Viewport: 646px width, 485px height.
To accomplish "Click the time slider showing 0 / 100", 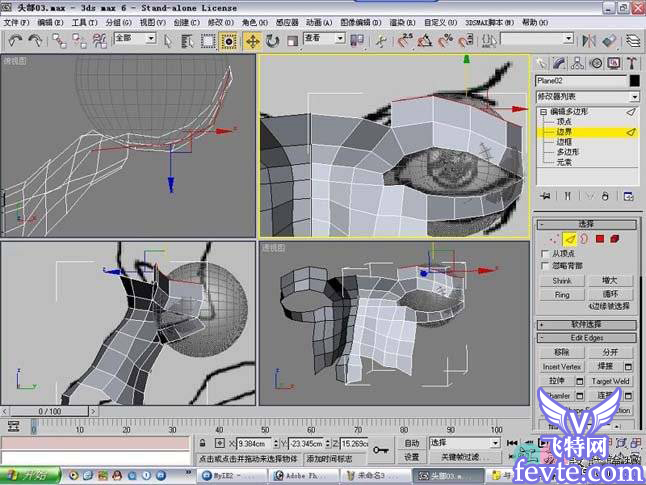I will (49, 411).
